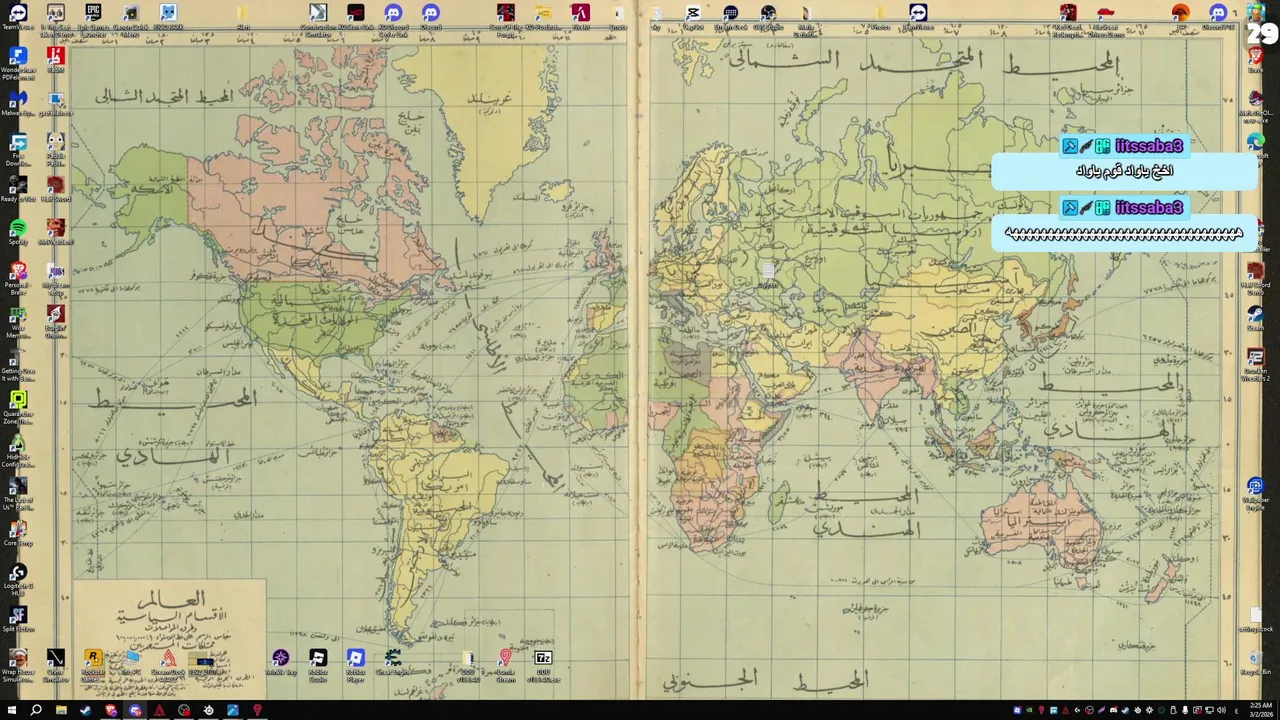
Task: Select the 7z archive file on desktop
Action: (543, 665)
